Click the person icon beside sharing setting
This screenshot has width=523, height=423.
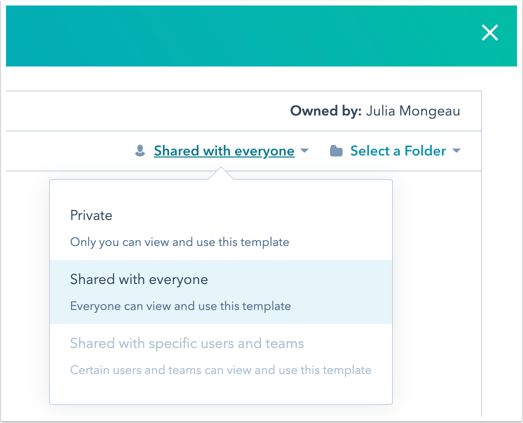(x=140, y=151)
